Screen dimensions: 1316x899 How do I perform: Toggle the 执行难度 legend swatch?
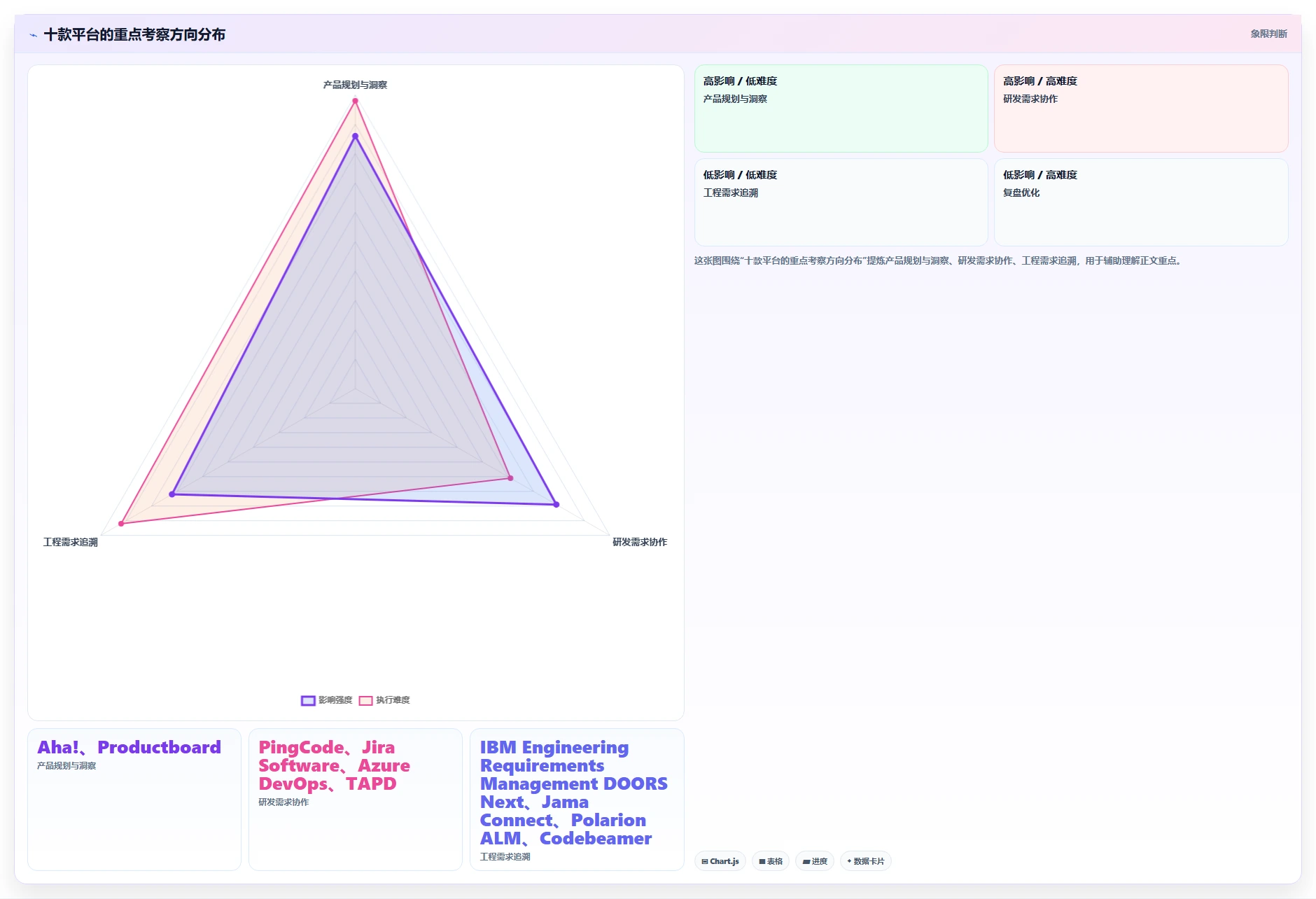tap(365, 700)
